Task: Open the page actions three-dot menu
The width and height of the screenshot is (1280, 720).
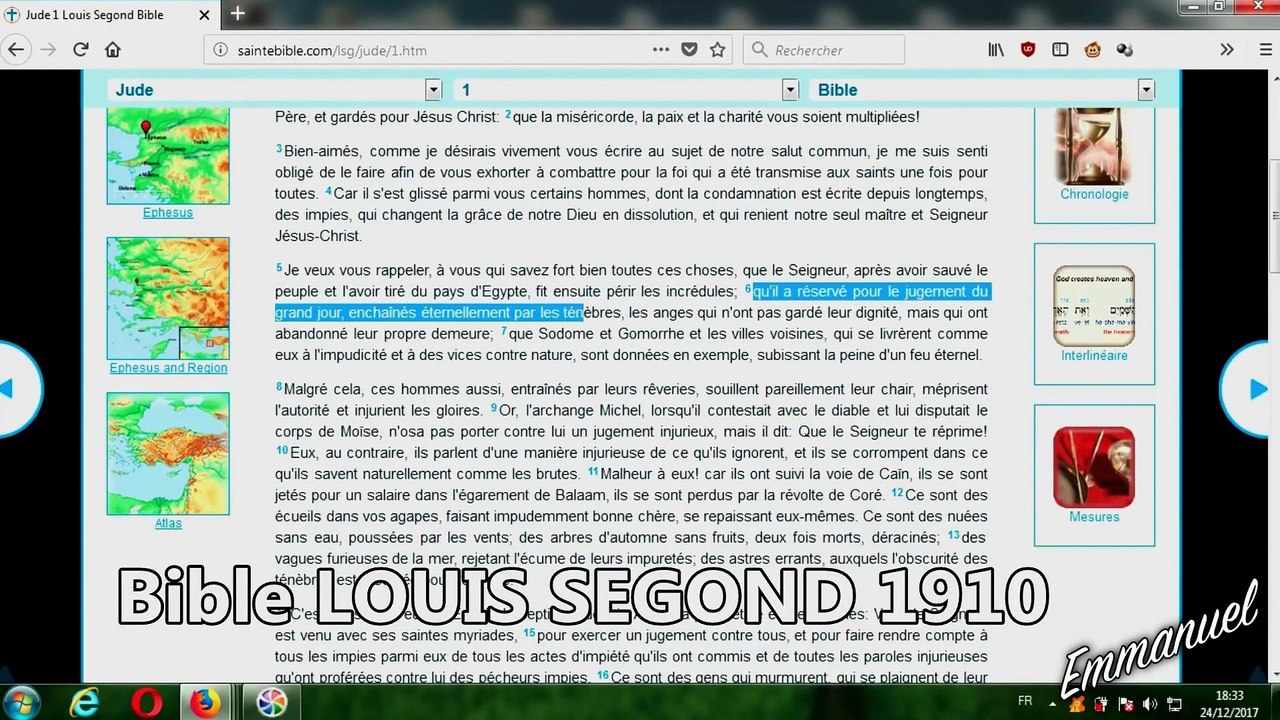Action: coord(661,49)
